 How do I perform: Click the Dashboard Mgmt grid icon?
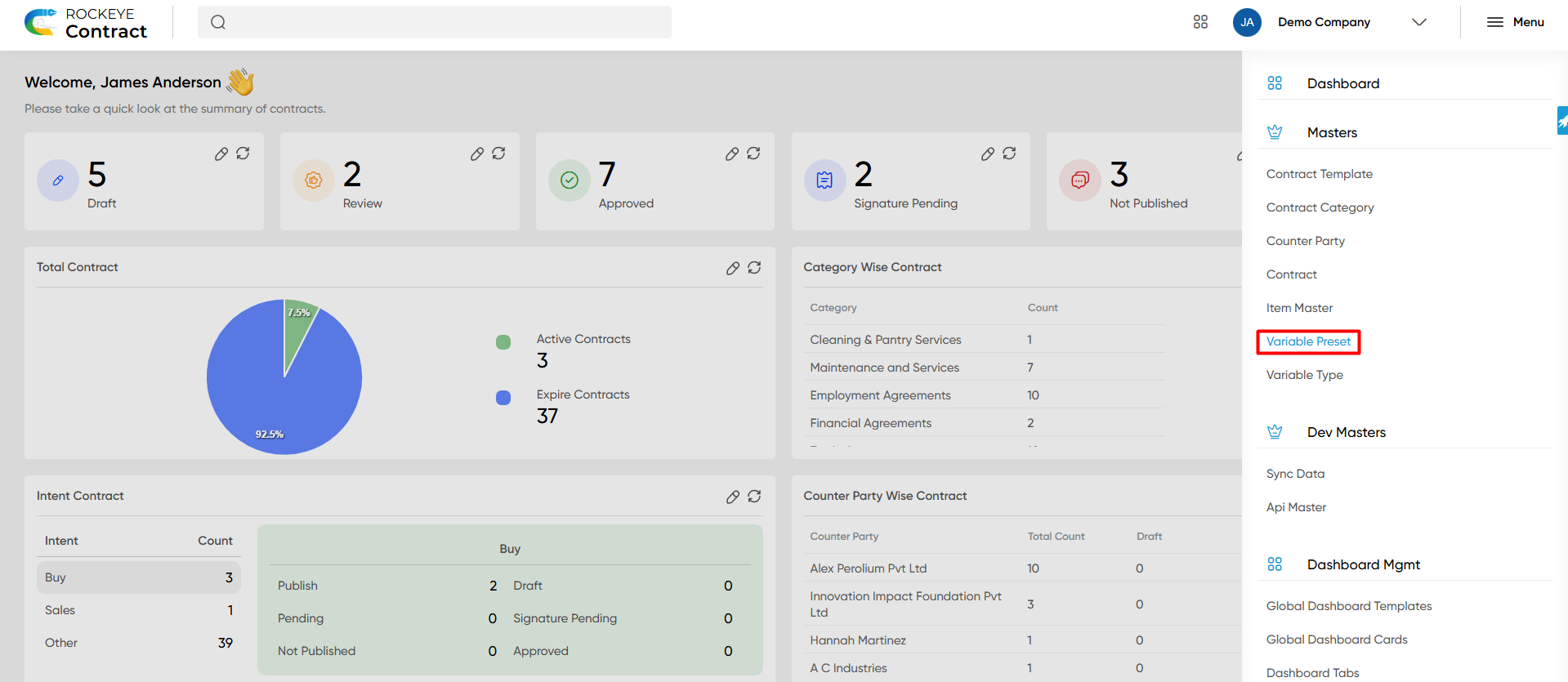(x=1275, y=564)
